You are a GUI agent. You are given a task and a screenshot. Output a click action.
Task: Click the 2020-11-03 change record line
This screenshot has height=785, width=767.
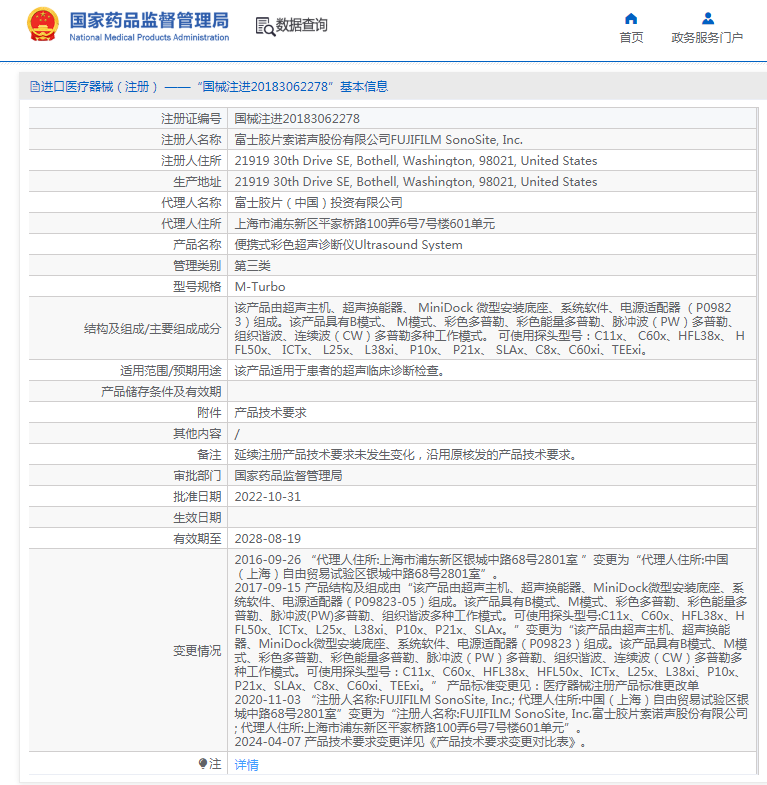(492, 713)
